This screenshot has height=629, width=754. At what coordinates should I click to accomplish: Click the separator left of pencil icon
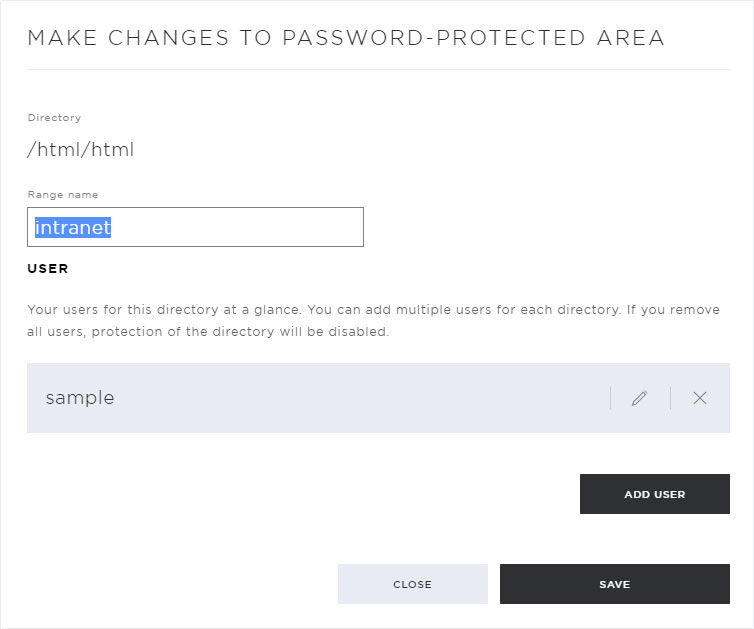click(611, 398)
